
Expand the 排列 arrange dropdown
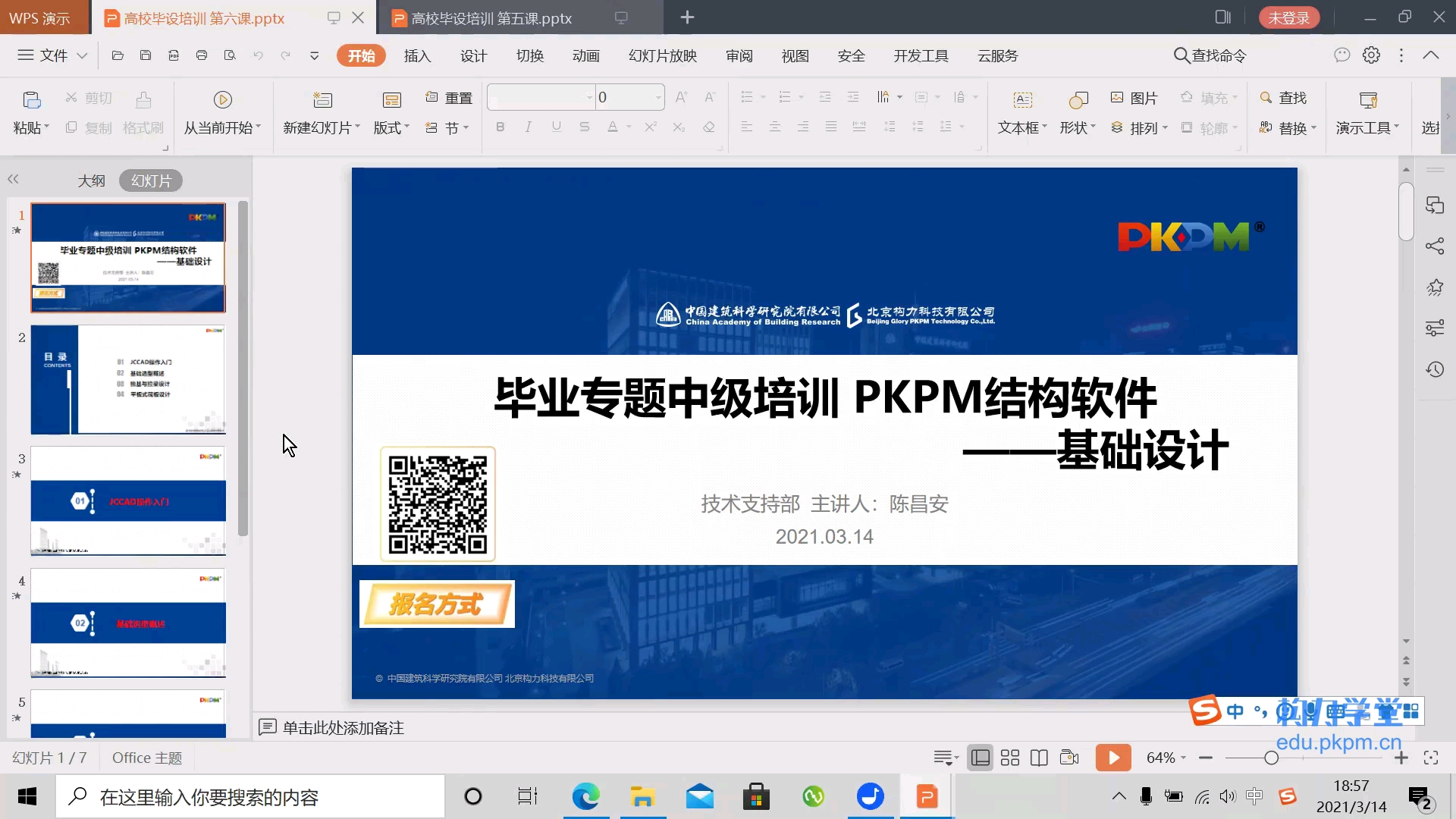(x=1139, y=128)
